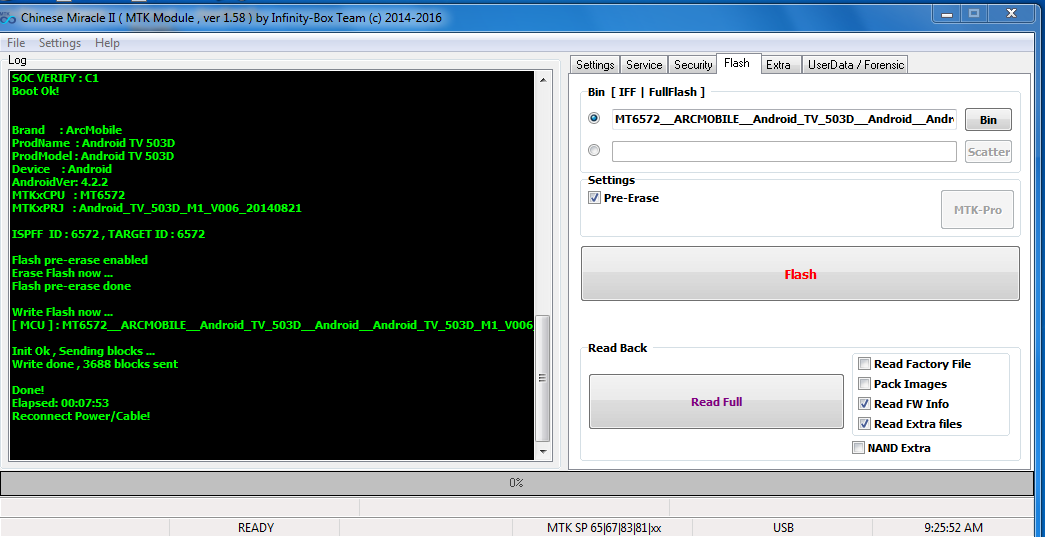Click the Bin file path field
1045x537 pixels.
pyautogui.click(x=784, y=119)
